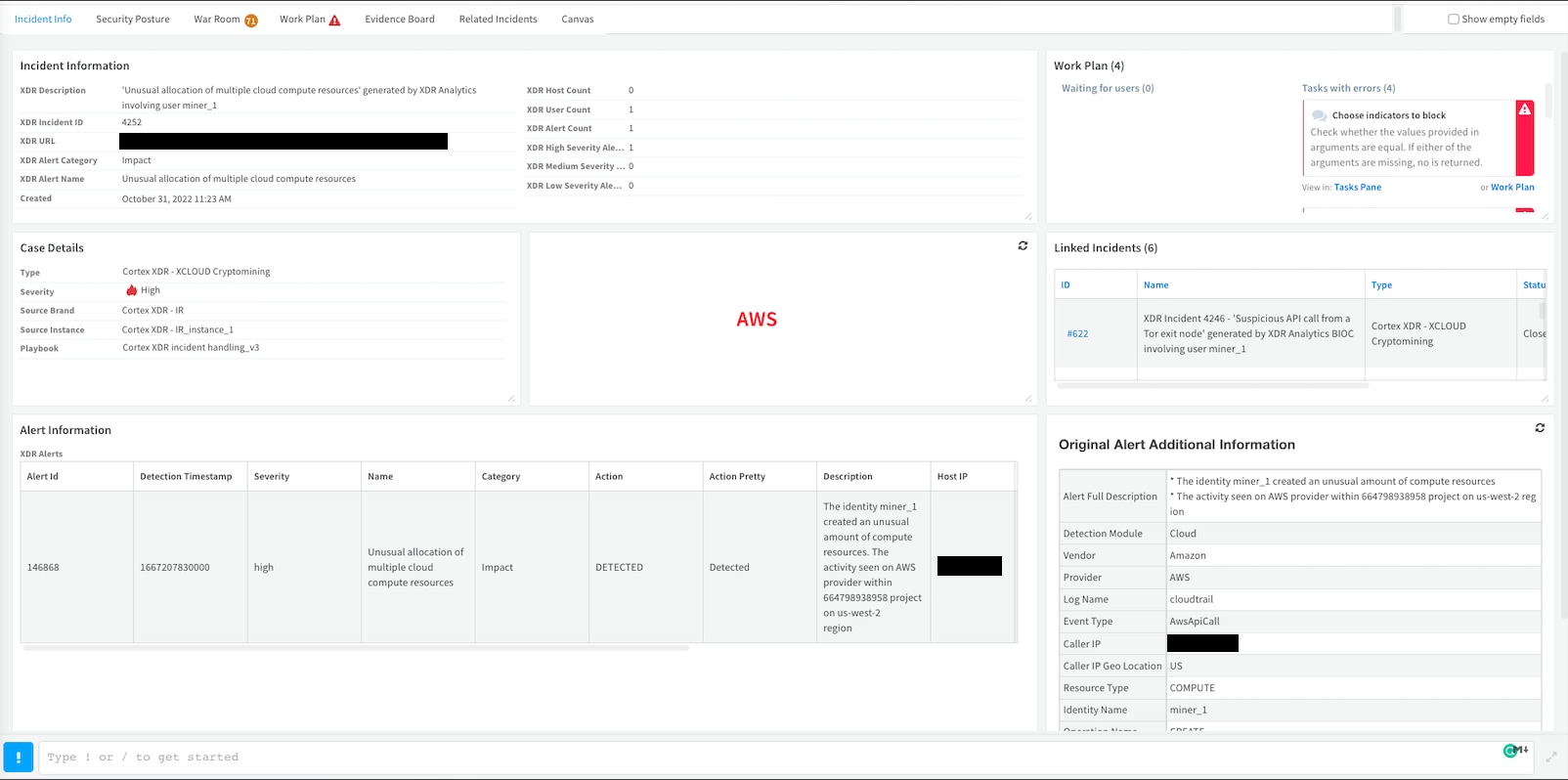Refresh Original Alert Additional Information section
Image resolution: width=1568 pixels, height=780 pixels.
[1540, 428]
